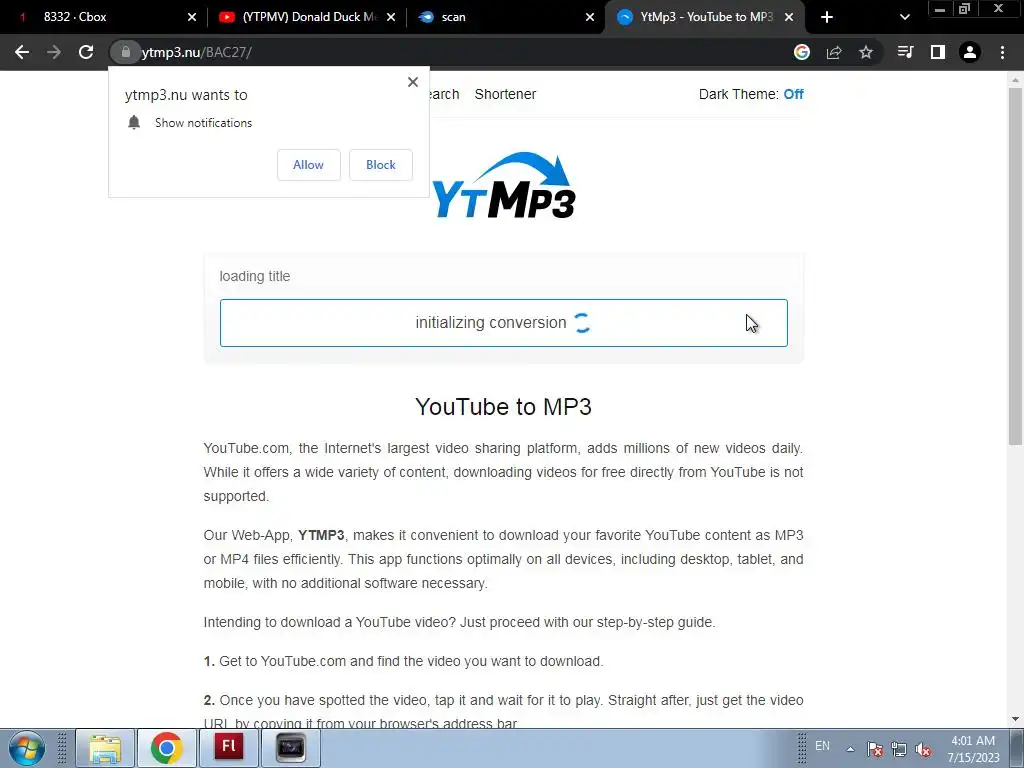This screenshot has height=768, width=1024.
Task: Click the scrollbar up arrow
Action: coord(1015,80)
